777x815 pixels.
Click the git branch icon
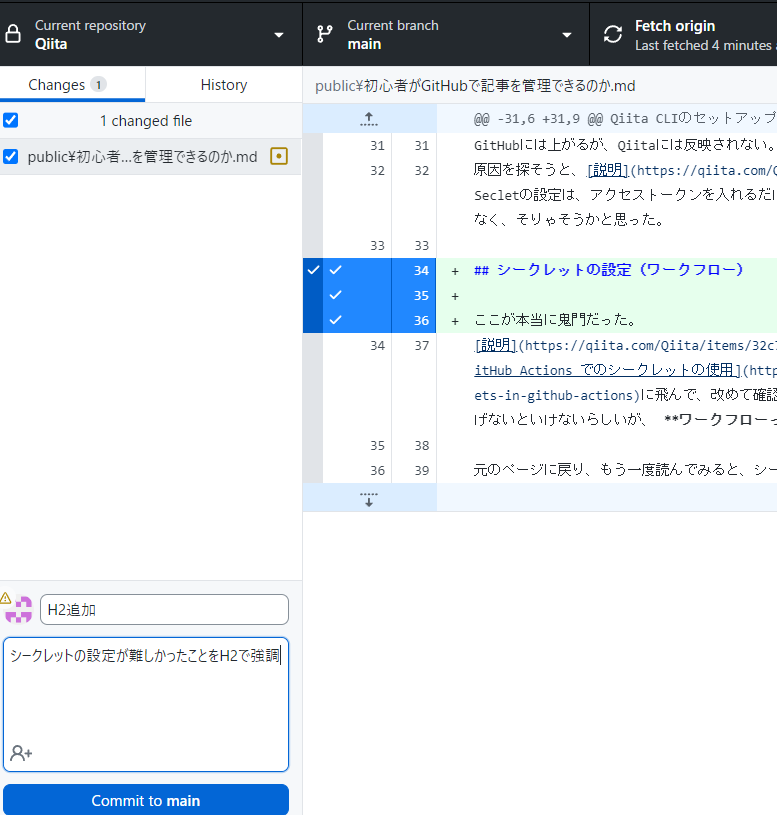(325, 34)
